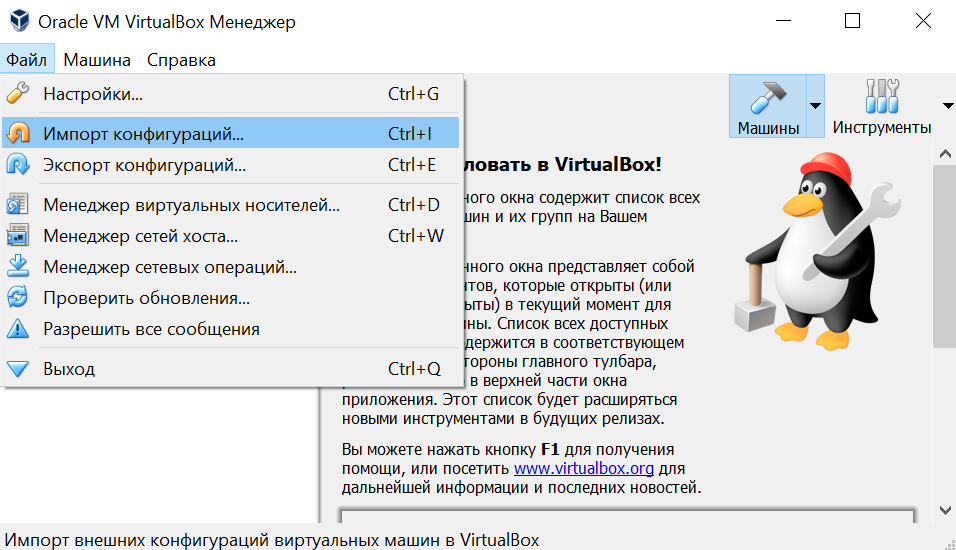Open the Машина menu

(97, 60)
